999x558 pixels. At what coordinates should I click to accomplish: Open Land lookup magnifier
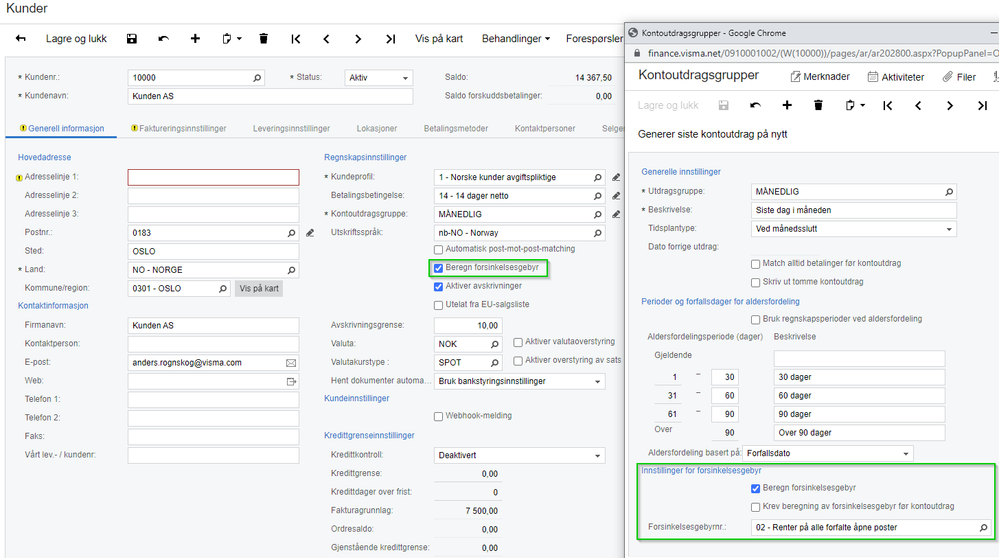291,270
